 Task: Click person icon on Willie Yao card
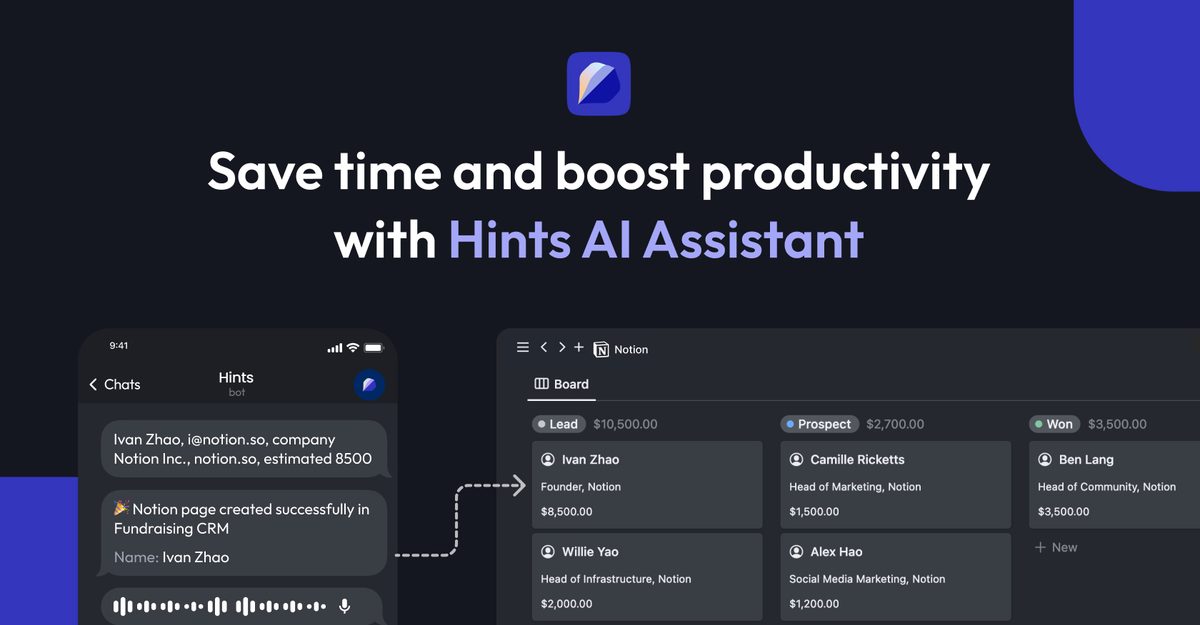point(548,551)
